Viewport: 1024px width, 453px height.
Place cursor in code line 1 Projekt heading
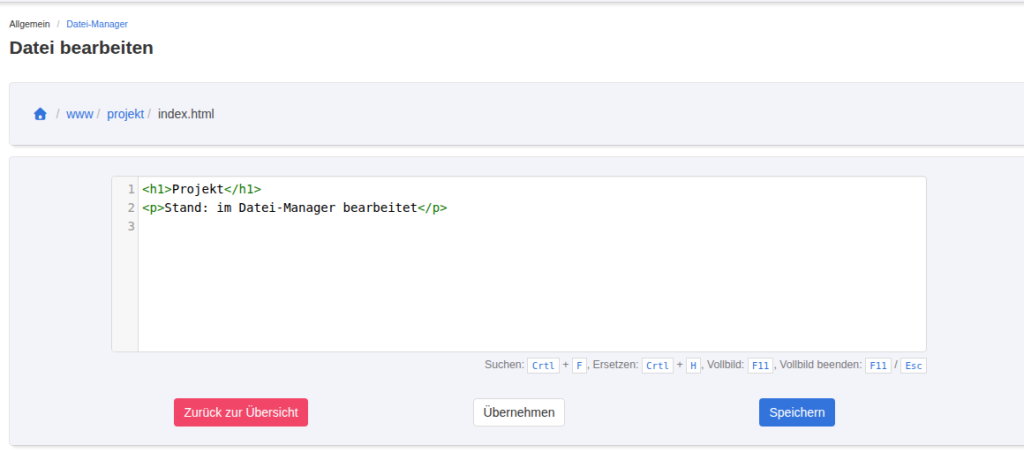[202, 189]
